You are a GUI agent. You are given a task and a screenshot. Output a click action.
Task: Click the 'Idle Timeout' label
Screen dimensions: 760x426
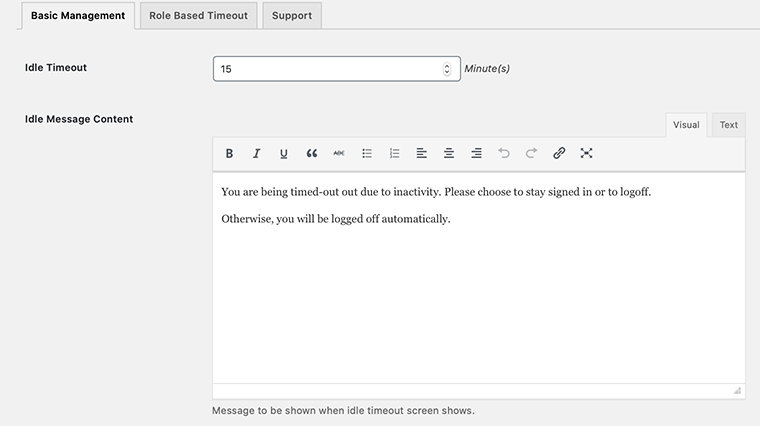[56, 68]
